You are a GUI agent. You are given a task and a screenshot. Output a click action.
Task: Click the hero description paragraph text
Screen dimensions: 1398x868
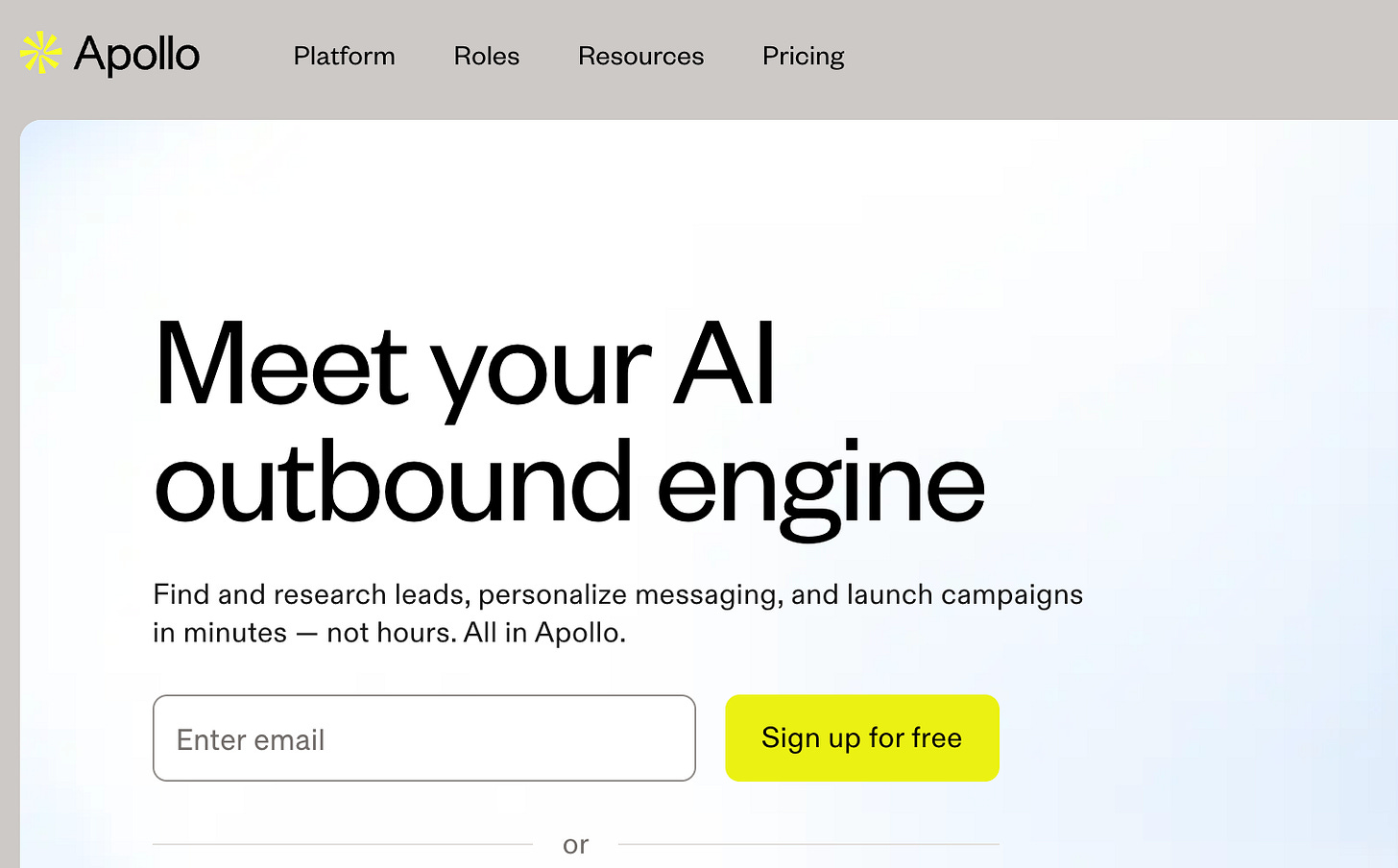pyautogui.click(x=617, y=613)
